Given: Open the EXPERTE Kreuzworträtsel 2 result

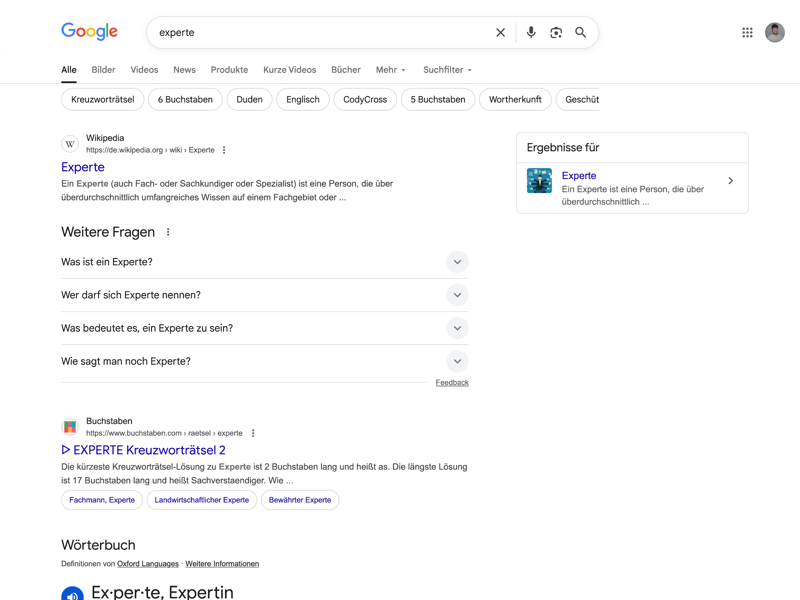Looking at the screenshot, I should tap(143, 451).
